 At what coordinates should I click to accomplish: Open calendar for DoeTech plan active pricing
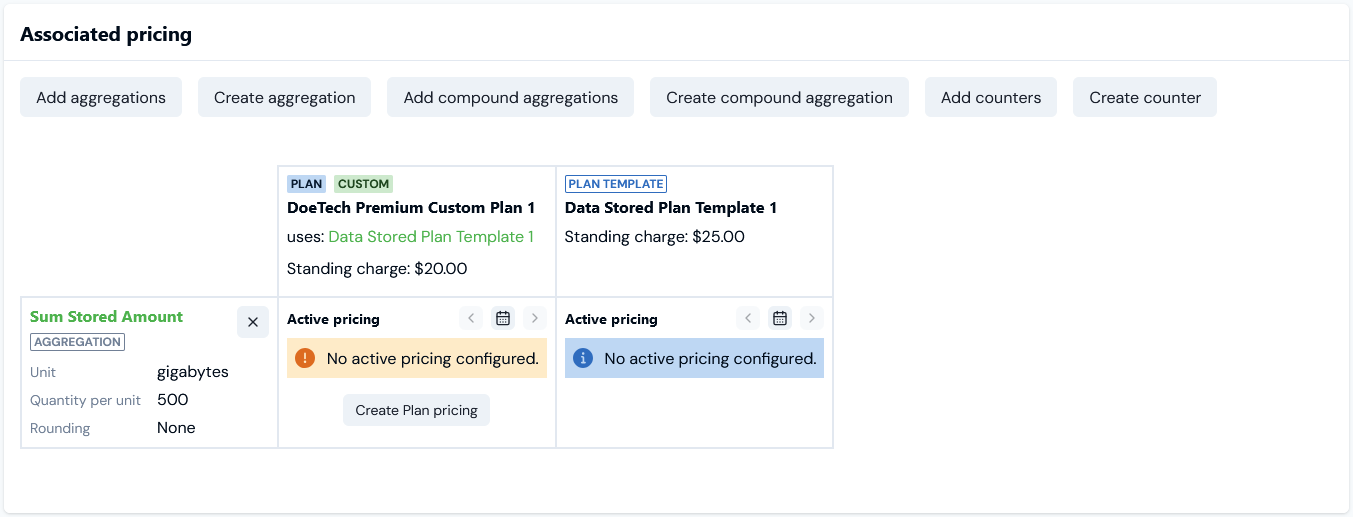coord(503,318)
